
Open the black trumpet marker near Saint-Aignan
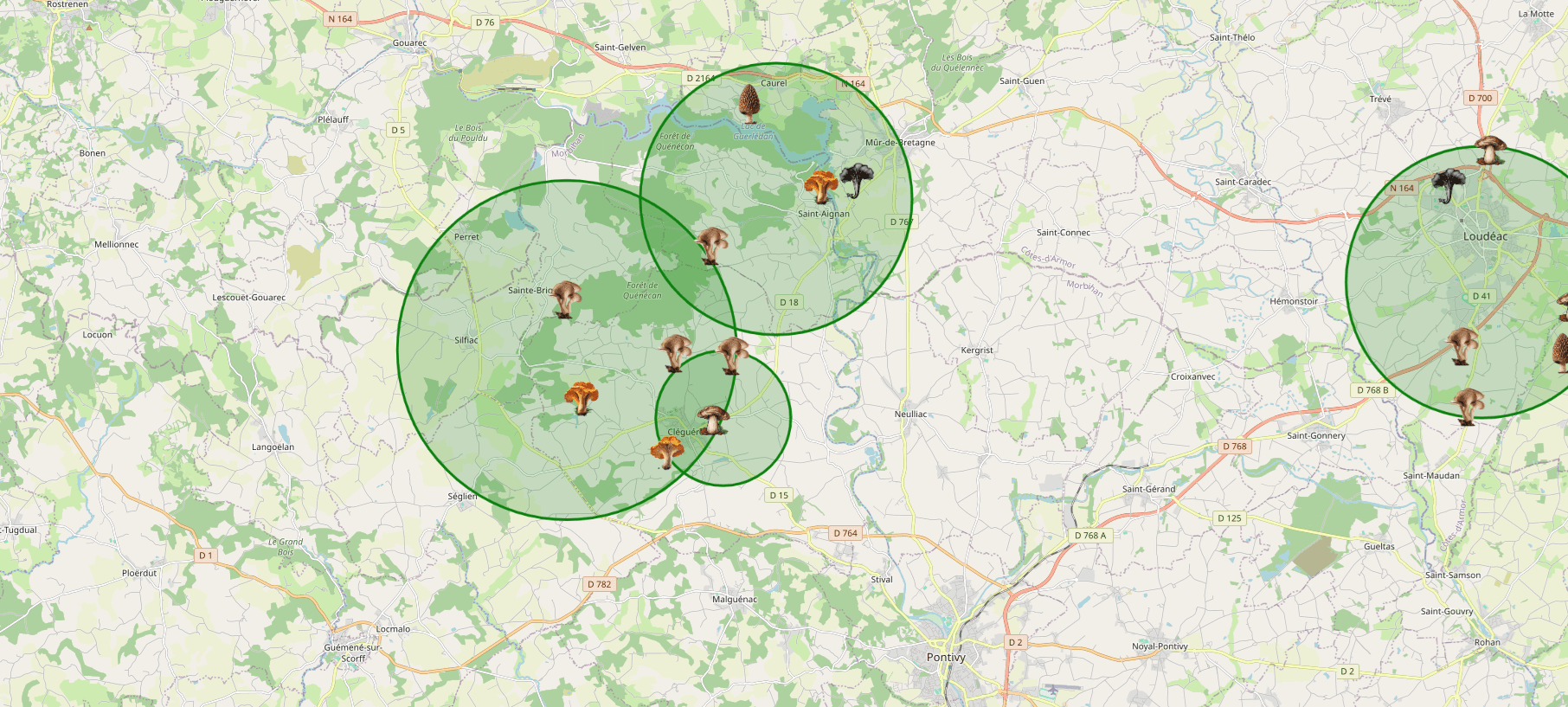click(857, 180)
